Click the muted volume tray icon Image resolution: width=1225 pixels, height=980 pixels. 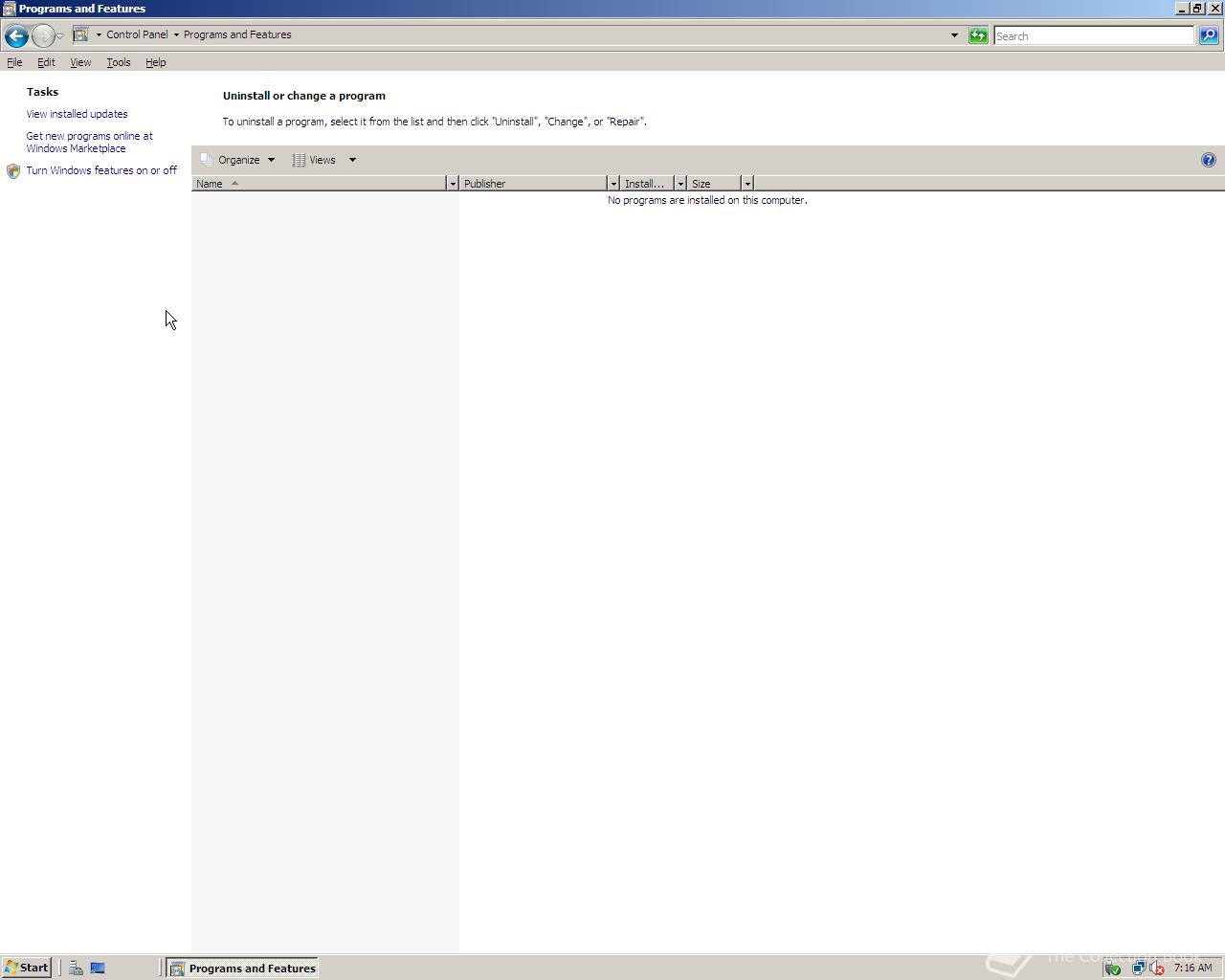click(x=1156, y=969)
